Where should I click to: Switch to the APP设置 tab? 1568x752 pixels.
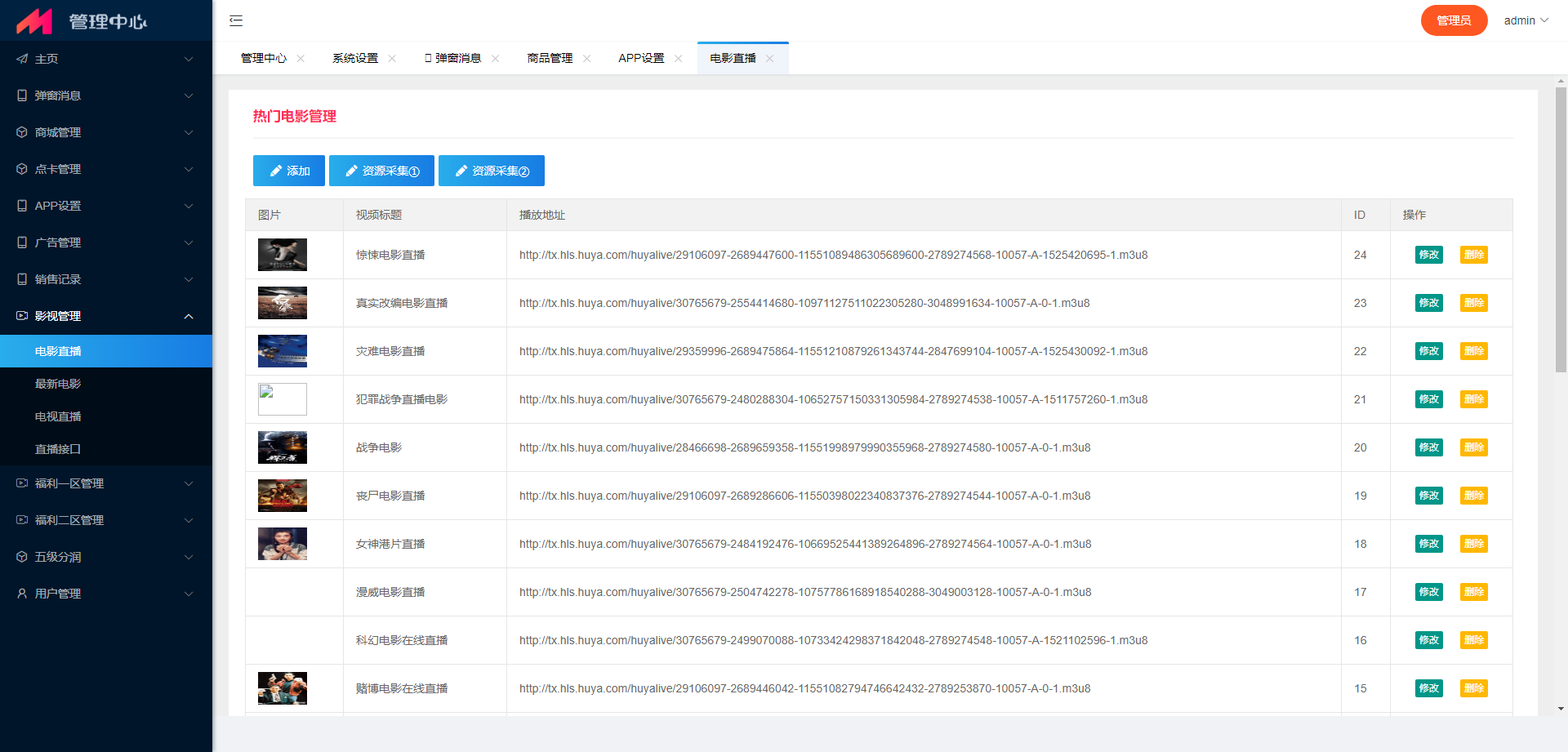click(641, 58)
